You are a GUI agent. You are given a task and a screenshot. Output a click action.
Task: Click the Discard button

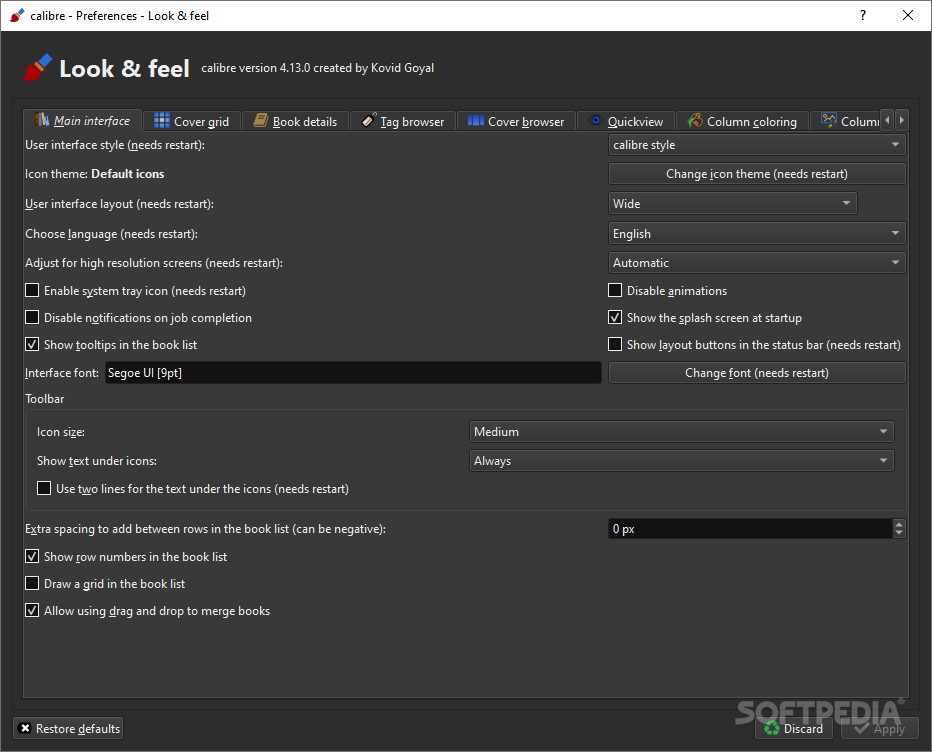(795, 728)
